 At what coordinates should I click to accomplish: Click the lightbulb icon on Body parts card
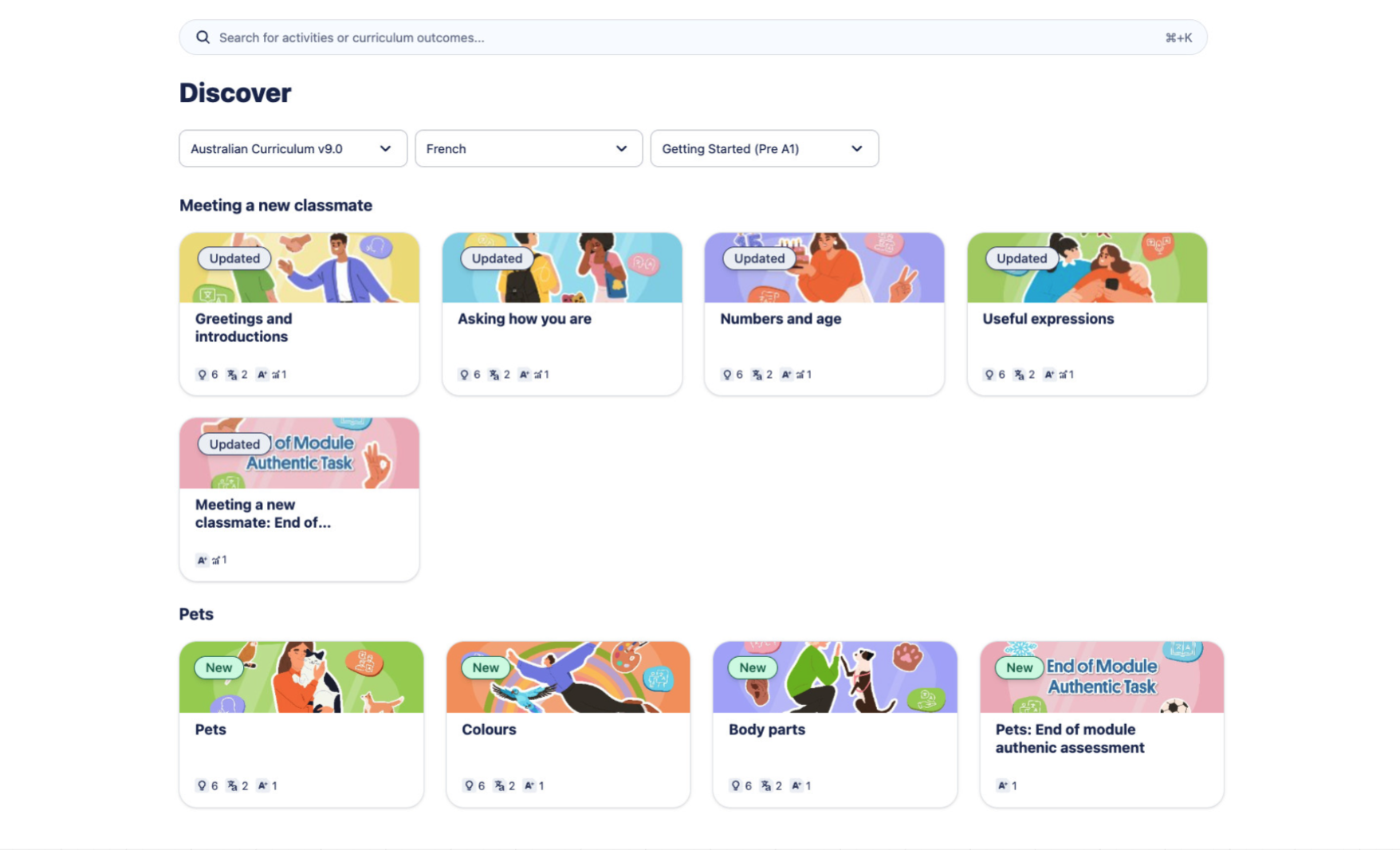pos(735,786)
